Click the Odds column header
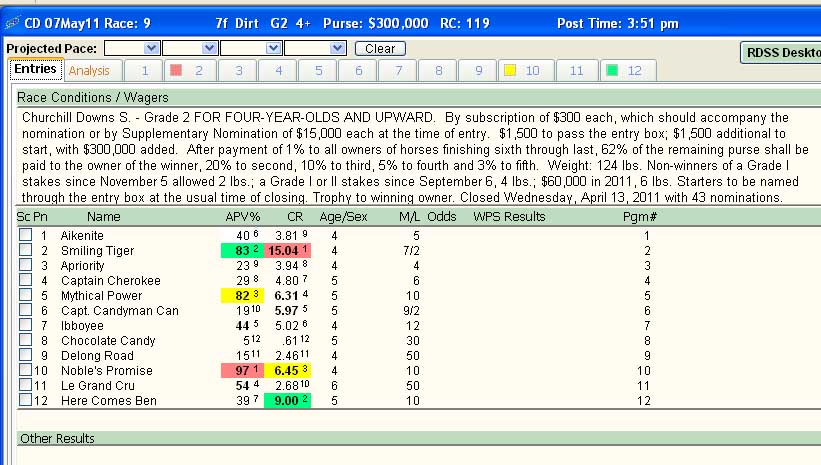 coord(441,217)
